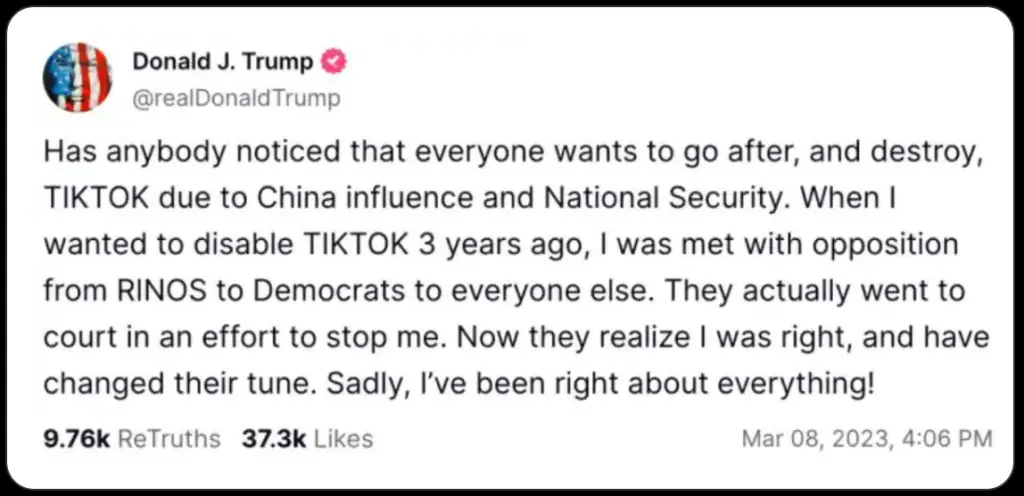Image resolution: width=1024 pixels, height=496 pixels.
Task: Click the ReTruths label
Action: tap(169, 439)
